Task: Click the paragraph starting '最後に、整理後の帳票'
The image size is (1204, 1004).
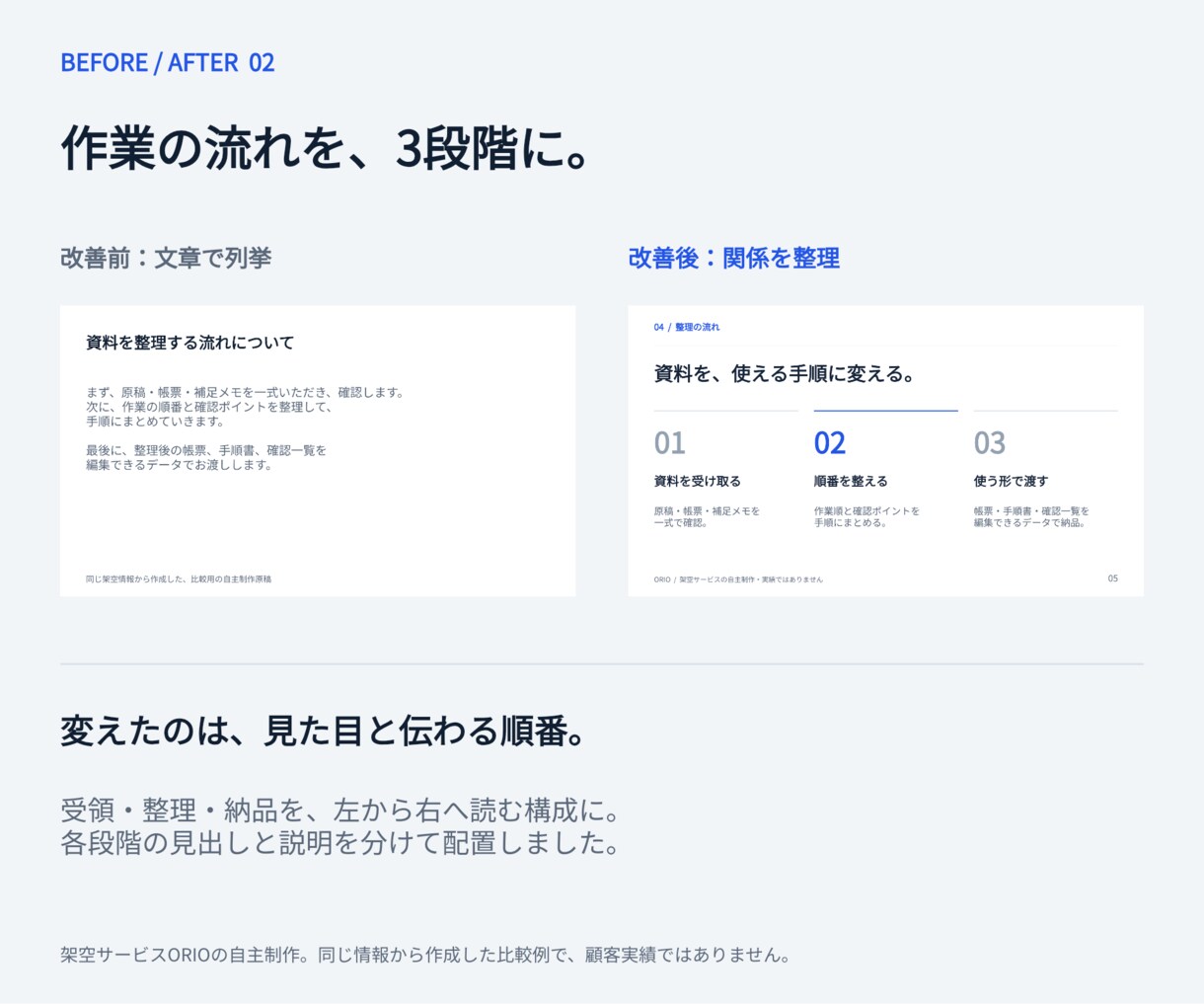Action: [x=206, y=457]
